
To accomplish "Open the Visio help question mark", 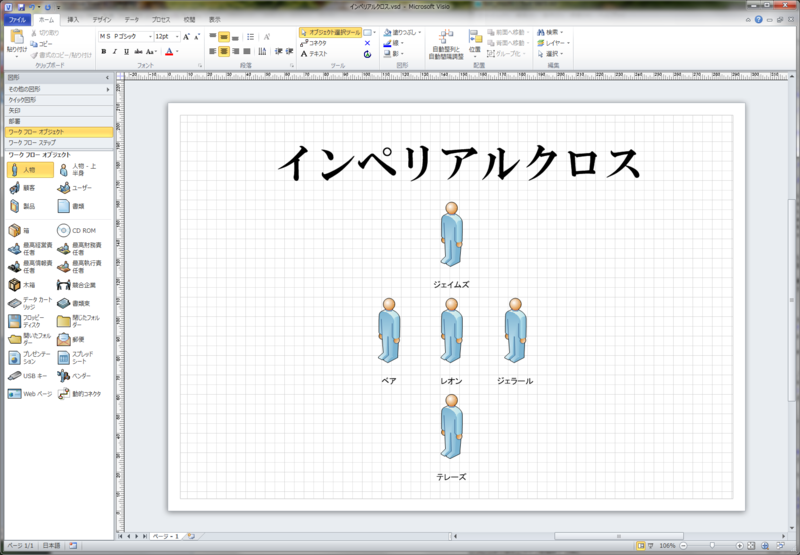I will [x=759, y=20].
